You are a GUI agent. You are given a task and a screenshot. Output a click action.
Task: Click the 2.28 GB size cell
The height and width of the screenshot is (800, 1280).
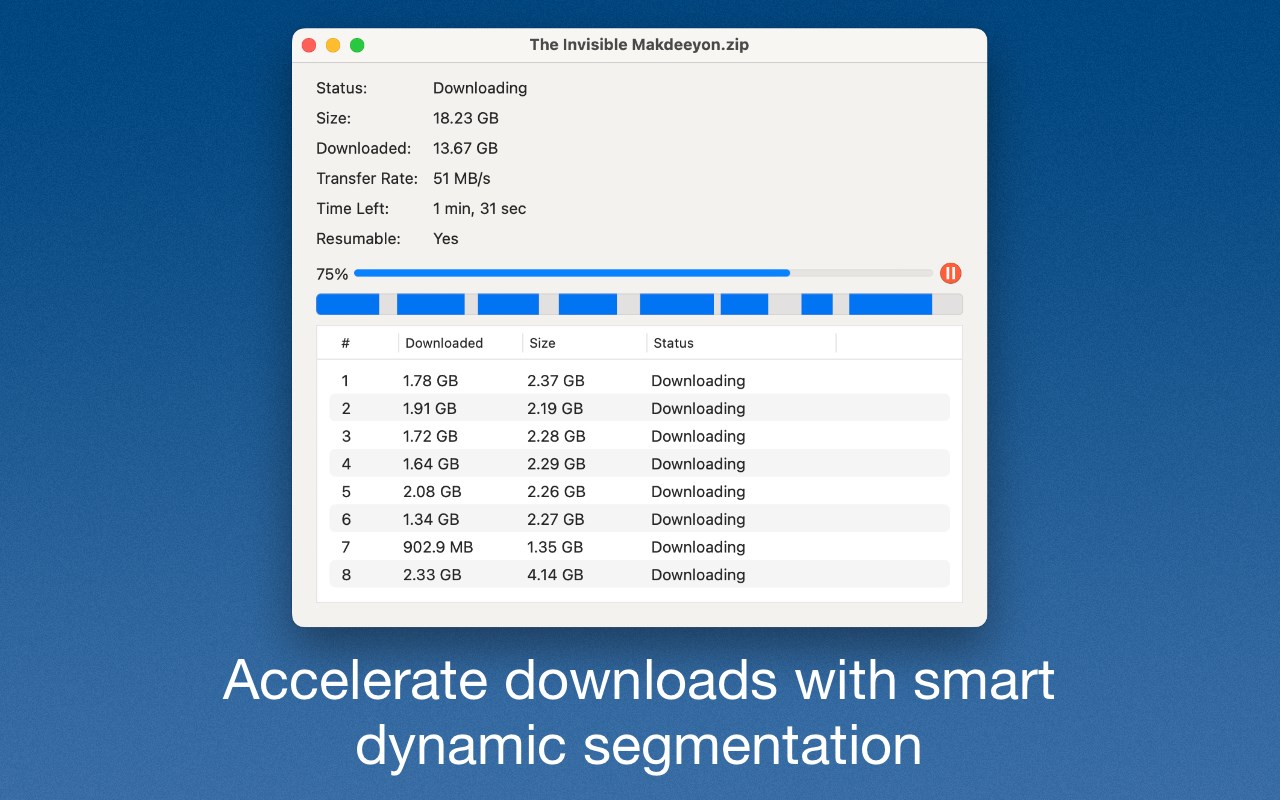556,436
